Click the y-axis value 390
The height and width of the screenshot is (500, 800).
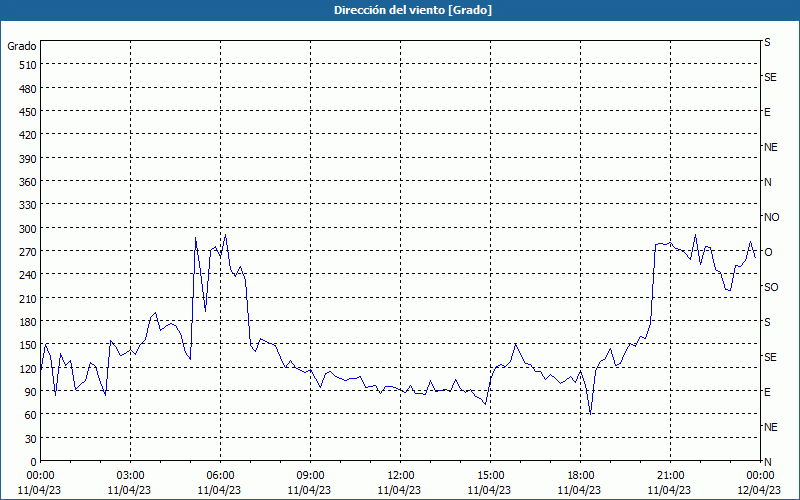[28, 159]
